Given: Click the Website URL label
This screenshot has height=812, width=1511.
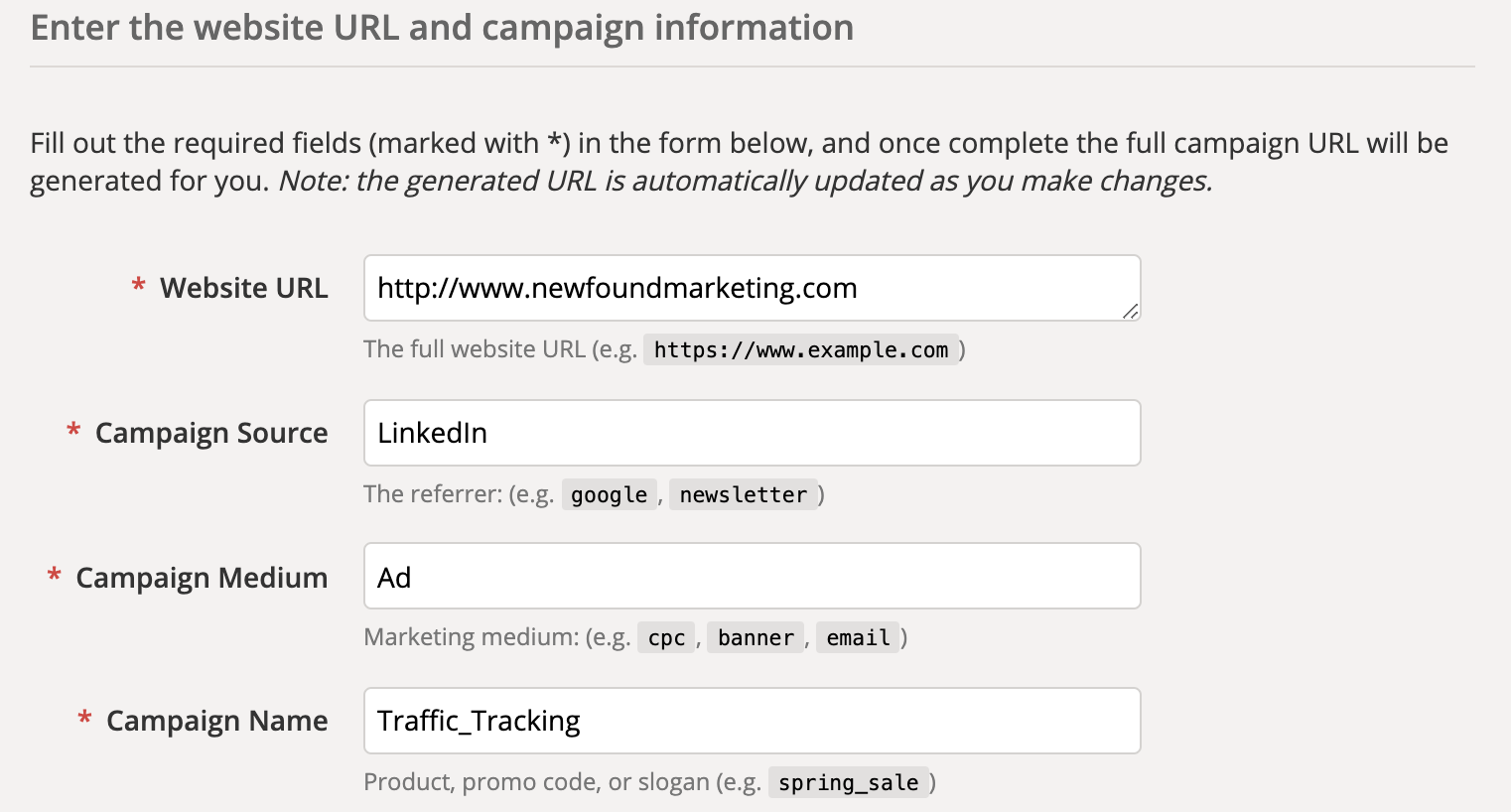Looking at the screenshot, I should tap(243, 288).
